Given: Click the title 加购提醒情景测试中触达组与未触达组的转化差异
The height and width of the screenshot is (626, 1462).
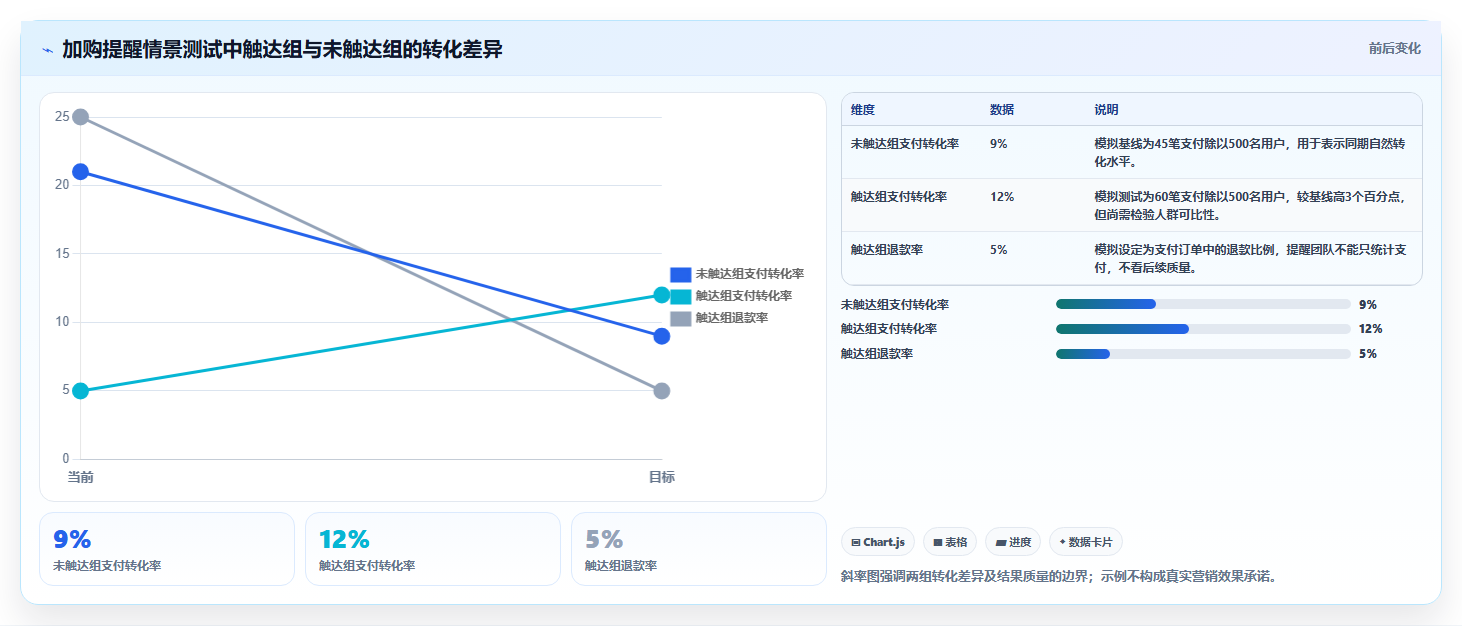Looking at the screenshot, I should 282,49.
